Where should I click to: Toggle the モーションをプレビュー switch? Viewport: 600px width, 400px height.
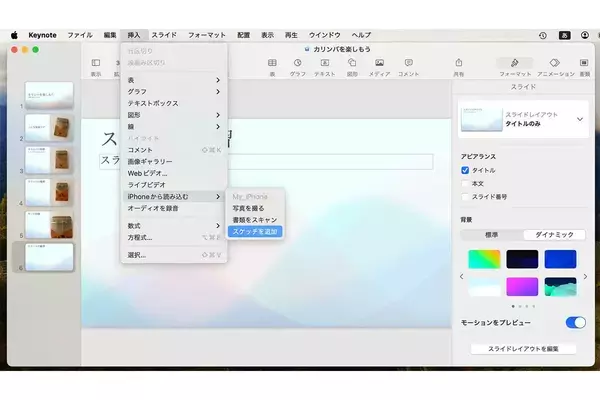[575, 322]
